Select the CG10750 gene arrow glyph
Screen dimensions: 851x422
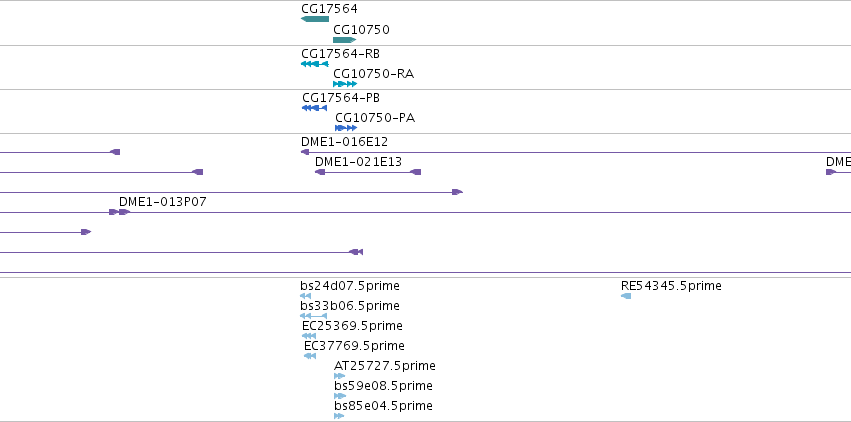[345, 40]
